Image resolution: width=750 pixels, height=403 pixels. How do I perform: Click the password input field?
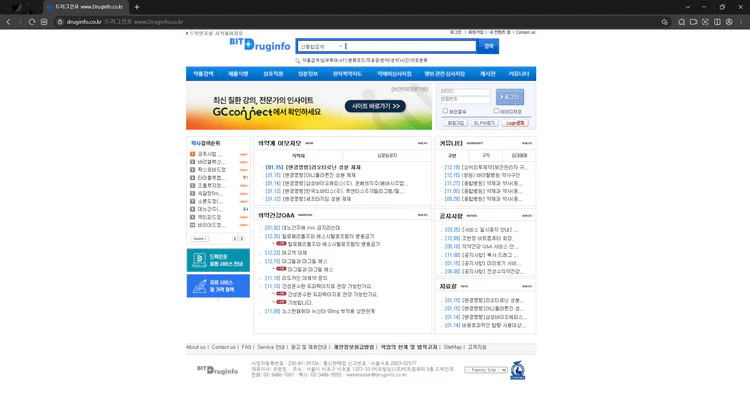click(465, 99)
